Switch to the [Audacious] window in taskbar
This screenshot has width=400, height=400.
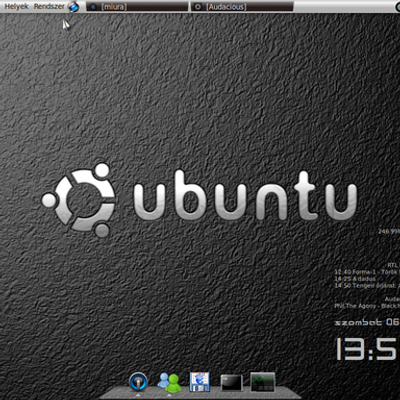pos(242,7)
